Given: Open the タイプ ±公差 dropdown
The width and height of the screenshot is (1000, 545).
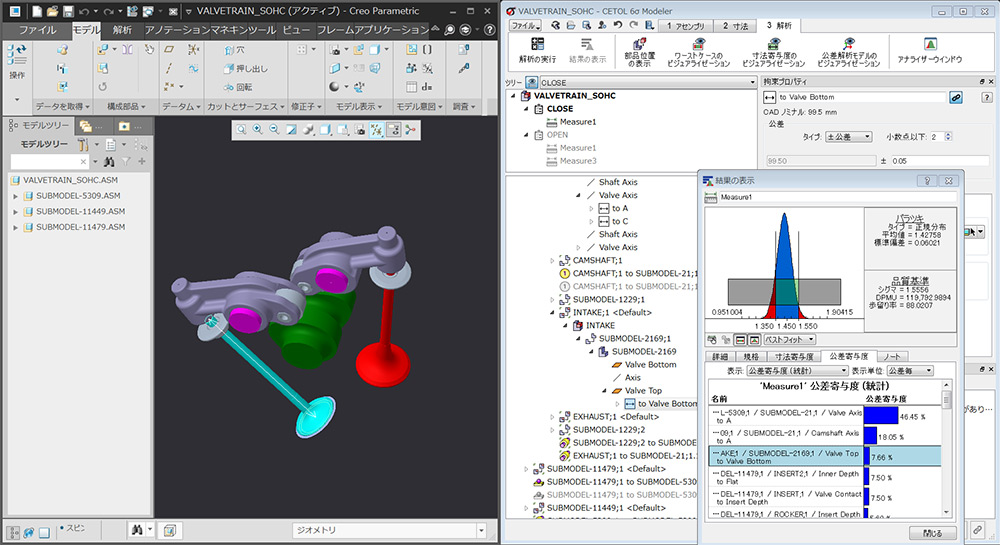Looking at the screenshot, I should (848, 136).
